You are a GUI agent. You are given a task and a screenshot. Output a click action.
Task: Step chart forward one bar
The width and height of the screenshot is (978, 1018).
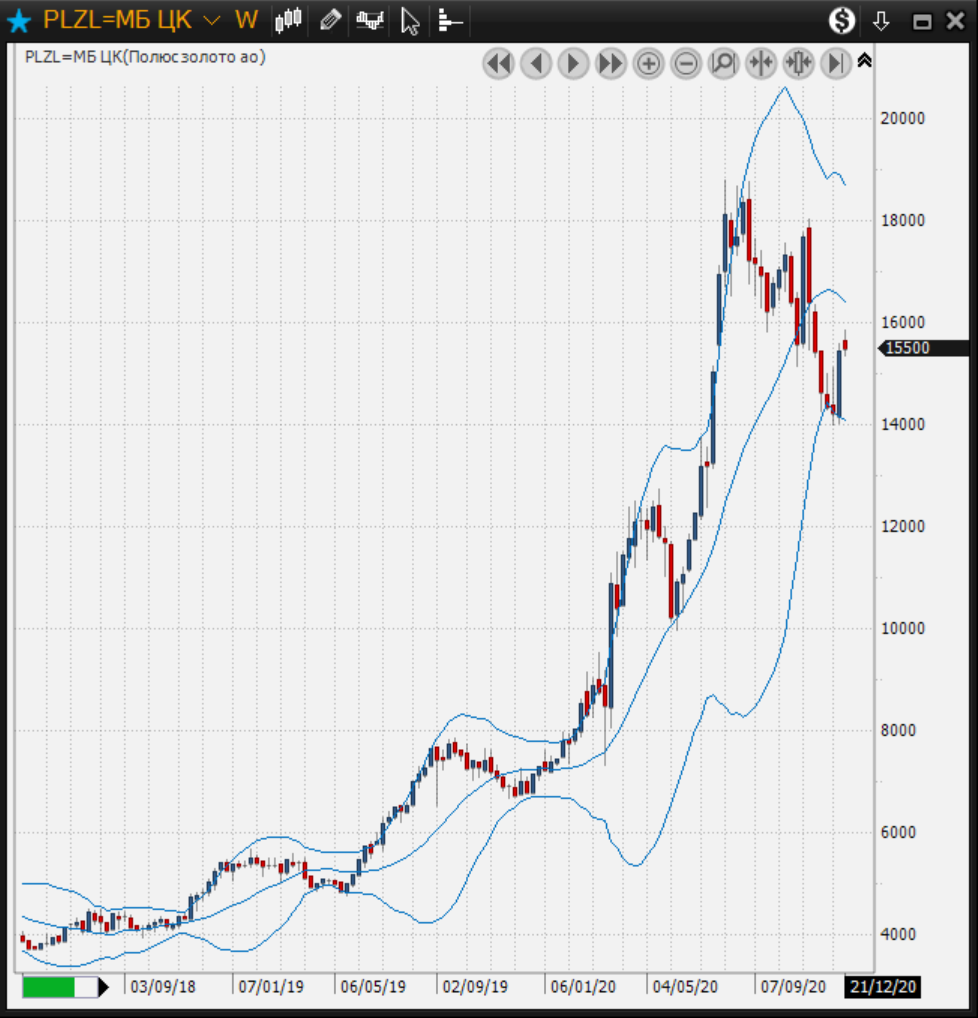point(573,64)
